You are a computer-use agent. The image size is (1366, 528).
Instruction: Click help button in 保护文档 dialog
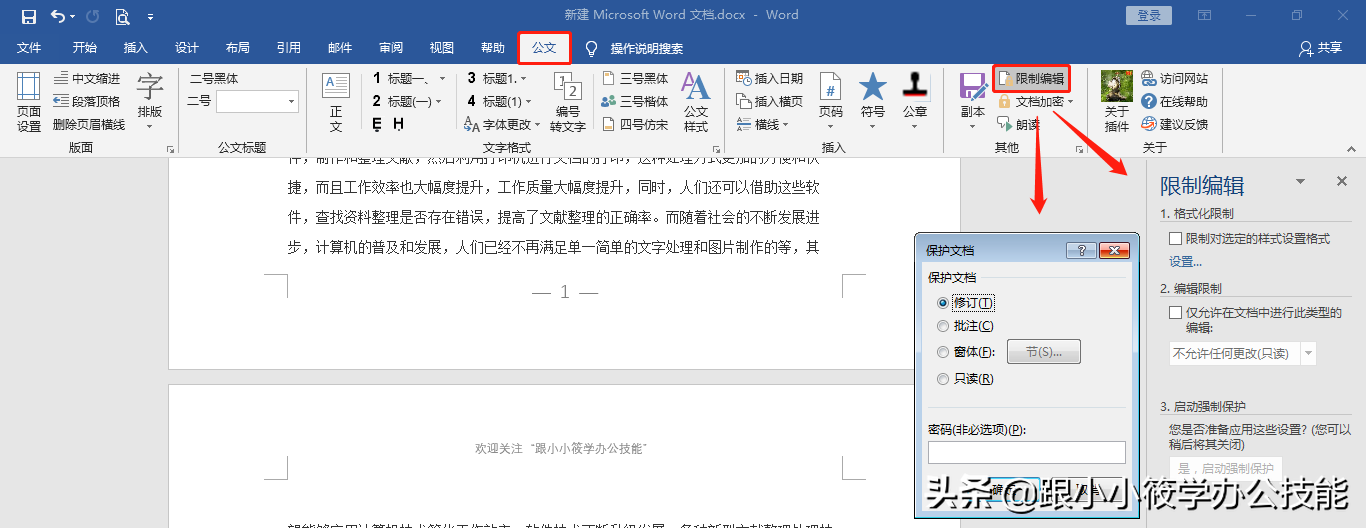coord(1081,250)
